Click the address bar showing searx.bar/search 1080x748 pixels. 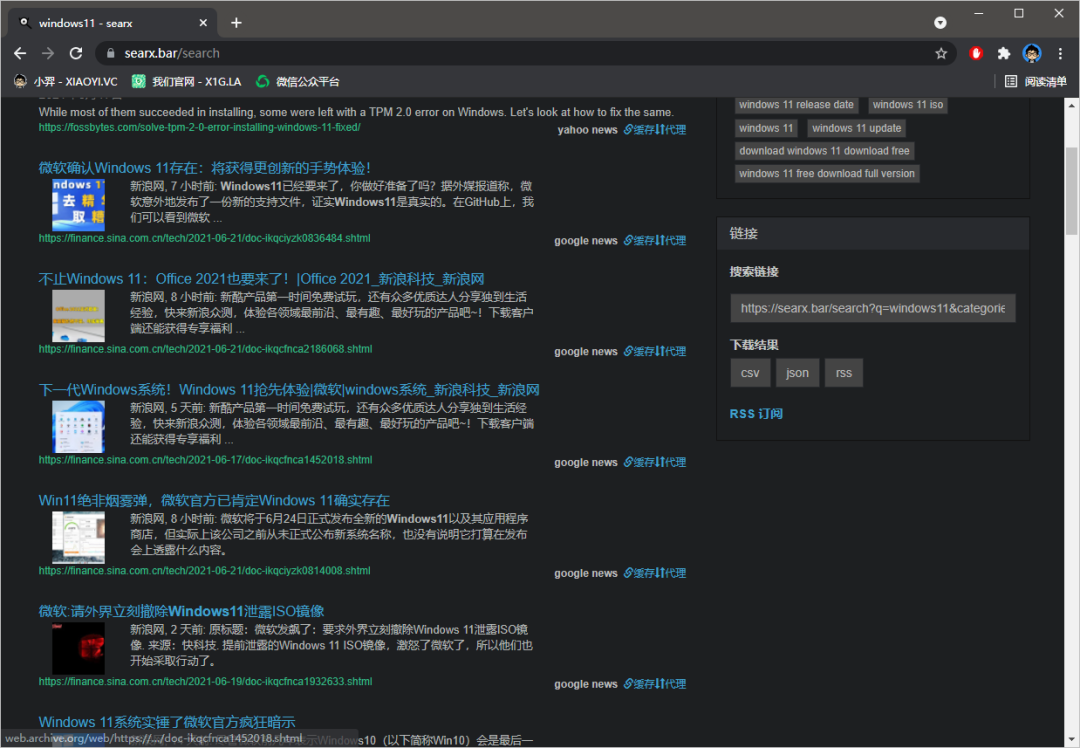pyautogui.click(x=500, y=53)
